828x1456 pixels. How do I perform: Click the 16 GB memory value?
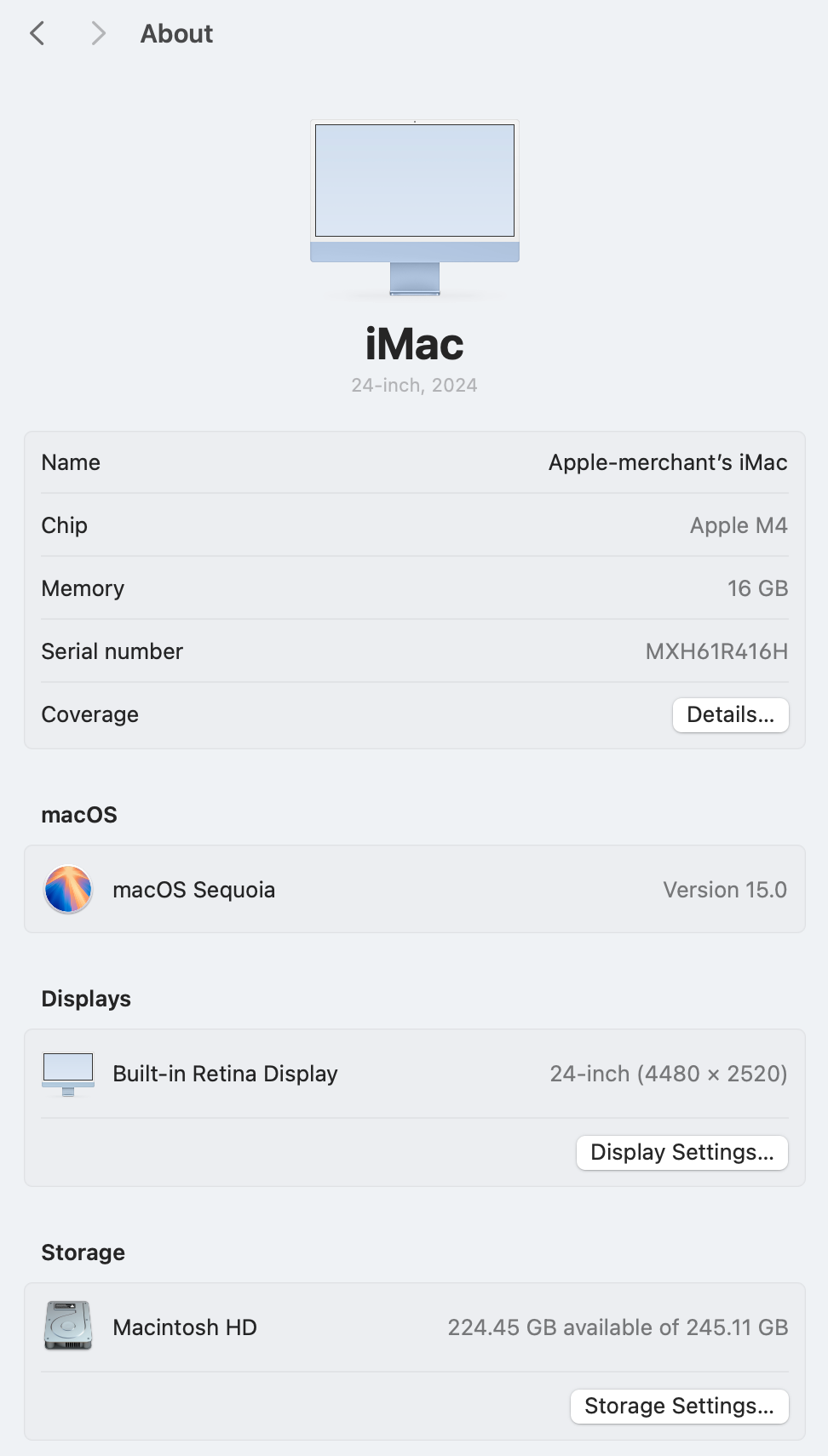click(x=756, y=588)
